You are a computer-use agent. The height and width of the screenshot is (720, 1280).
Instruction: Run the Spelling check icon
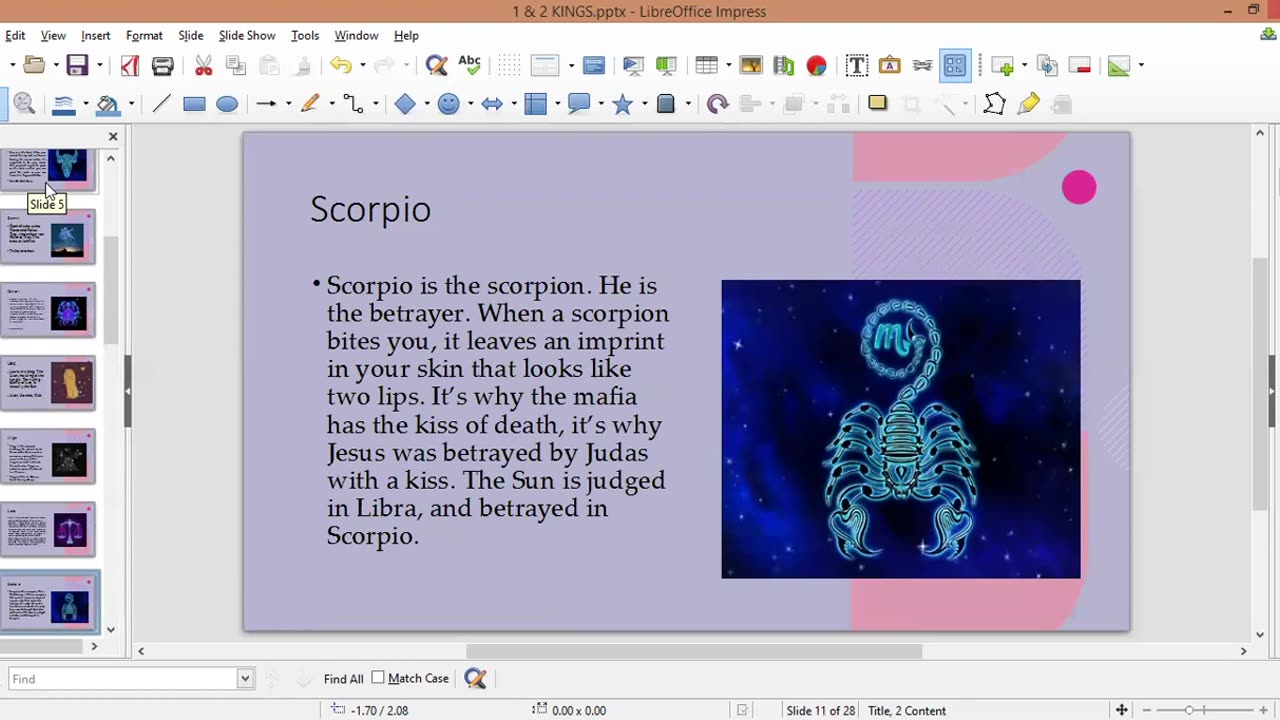(x=469, y=66)
